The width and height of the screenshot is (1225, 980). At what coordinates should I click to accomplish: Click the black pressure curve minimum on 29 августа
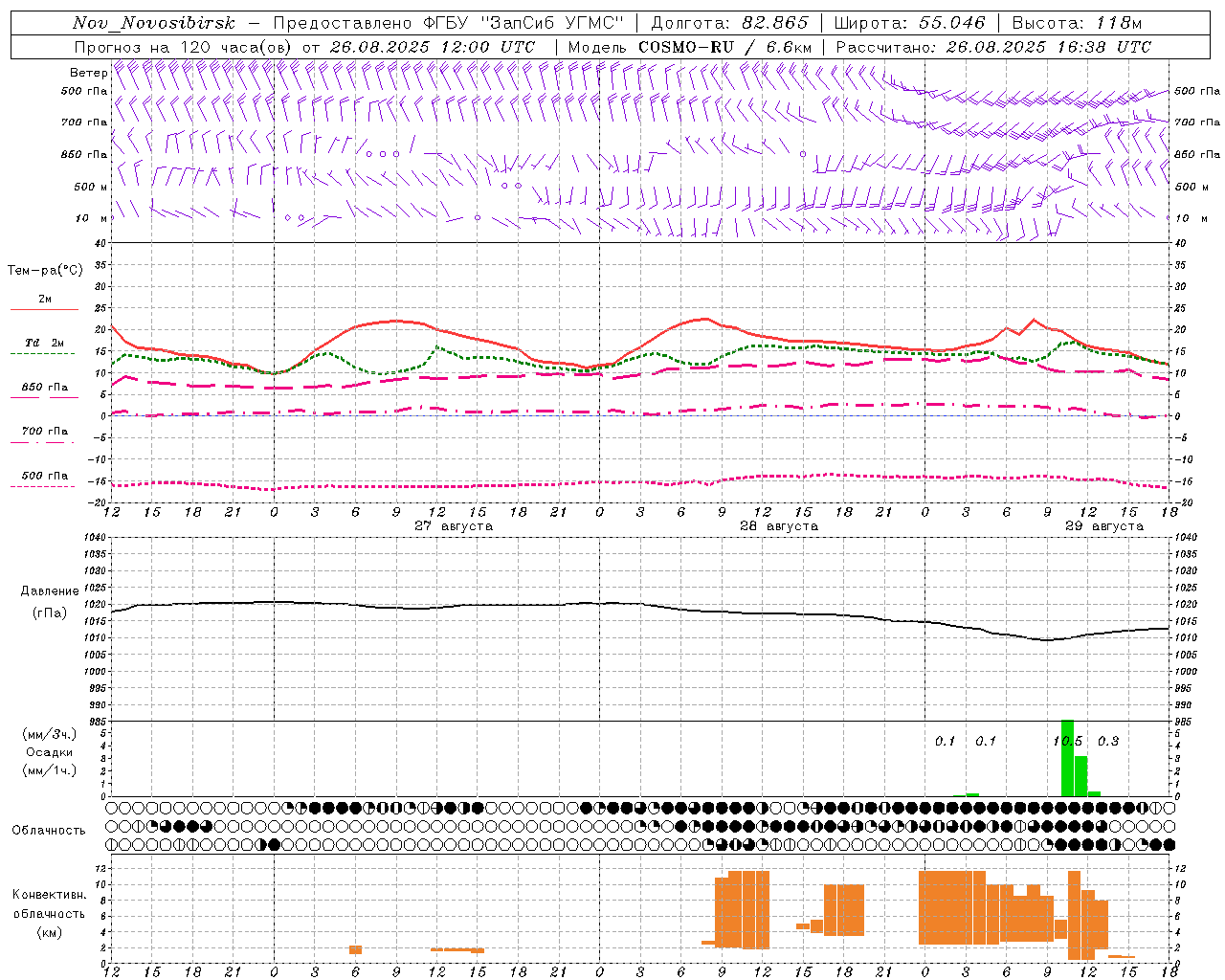coord(1047,640)
